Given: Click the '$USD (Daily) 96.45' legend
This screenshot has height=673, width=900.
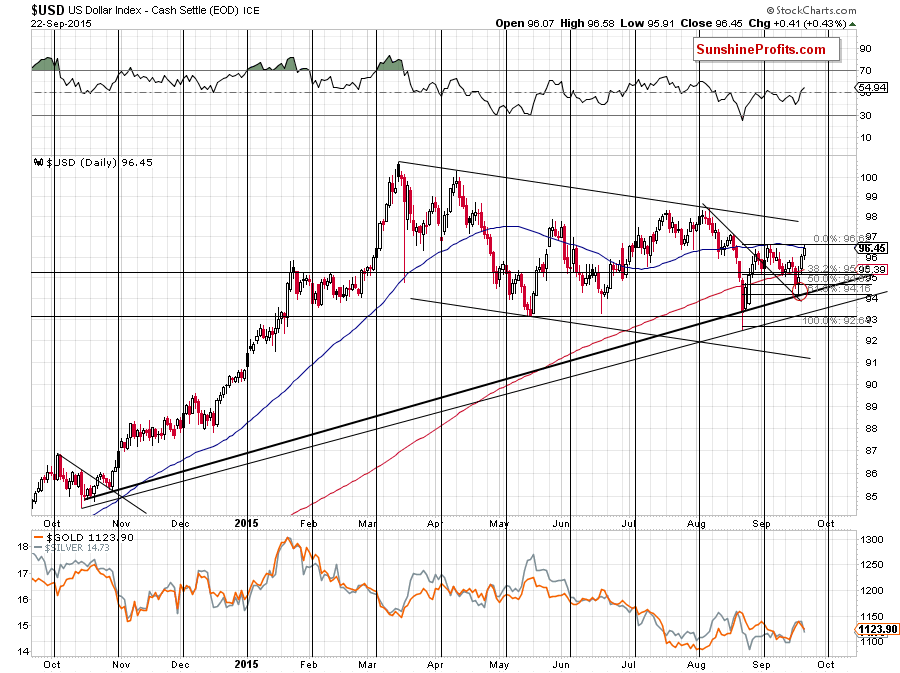Looking at the screenshot, I should click(100, 162).
